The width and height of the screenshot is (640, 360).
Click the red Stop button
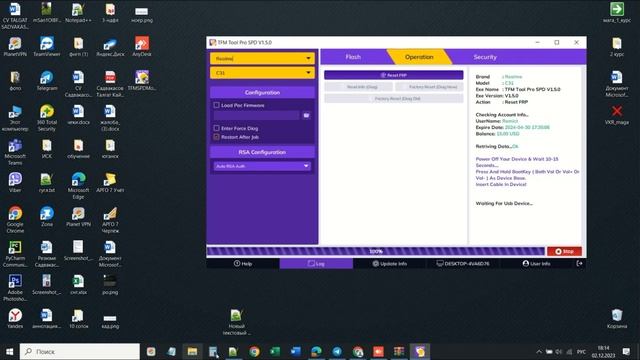(x=564, y=251)
